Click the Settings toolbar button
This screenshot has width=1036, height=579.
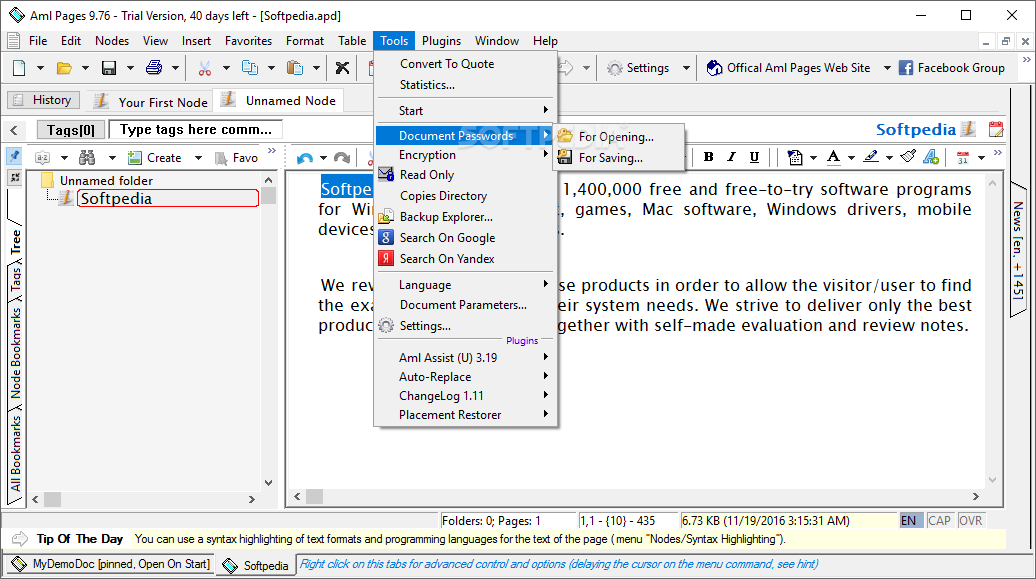click(638, 67)
